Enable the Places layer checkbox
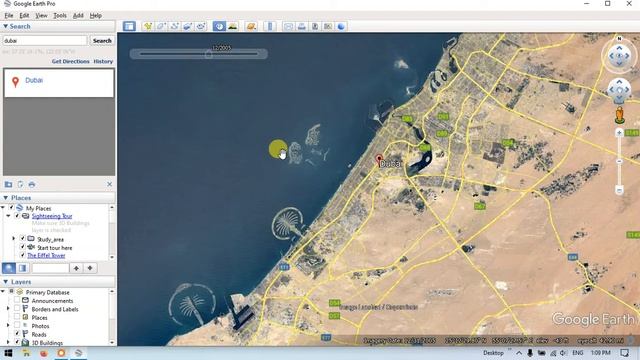640x360 pixels. (x=17, y=317)
